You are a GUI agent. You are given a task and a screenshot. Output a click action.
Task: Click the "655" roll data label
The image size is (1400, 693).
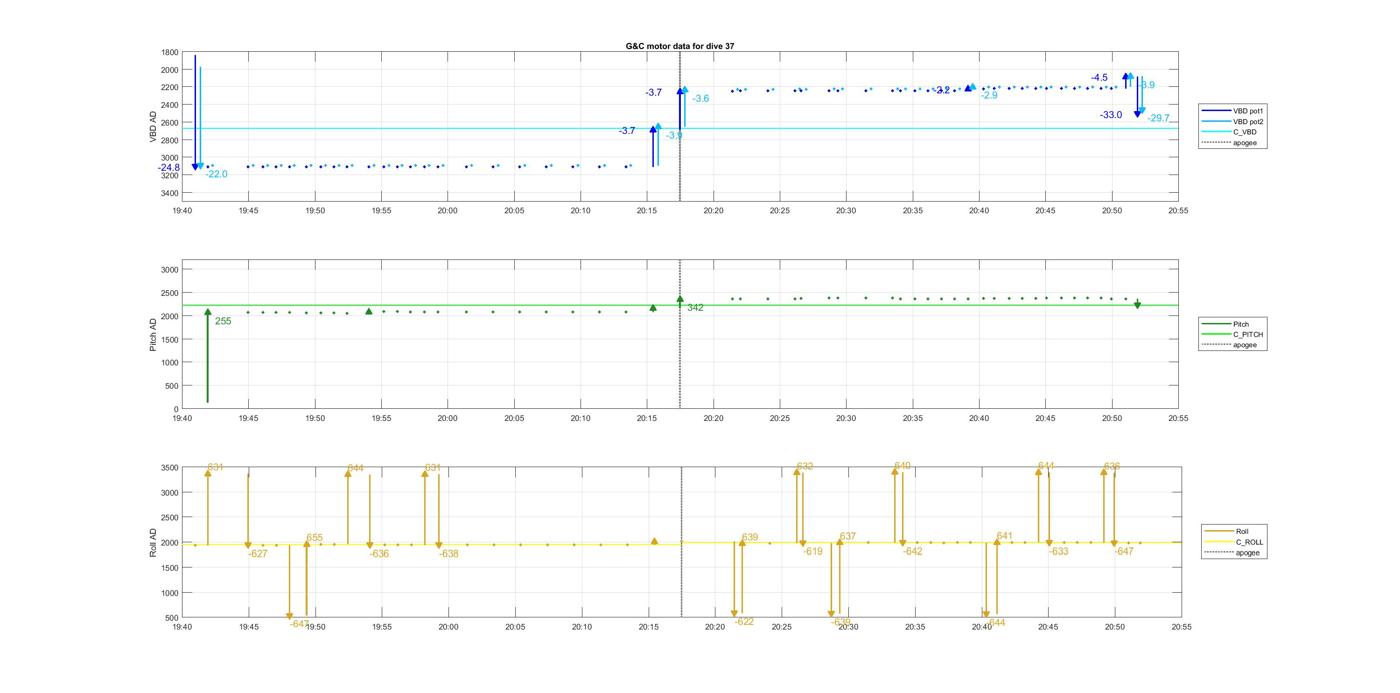point(314,538)
